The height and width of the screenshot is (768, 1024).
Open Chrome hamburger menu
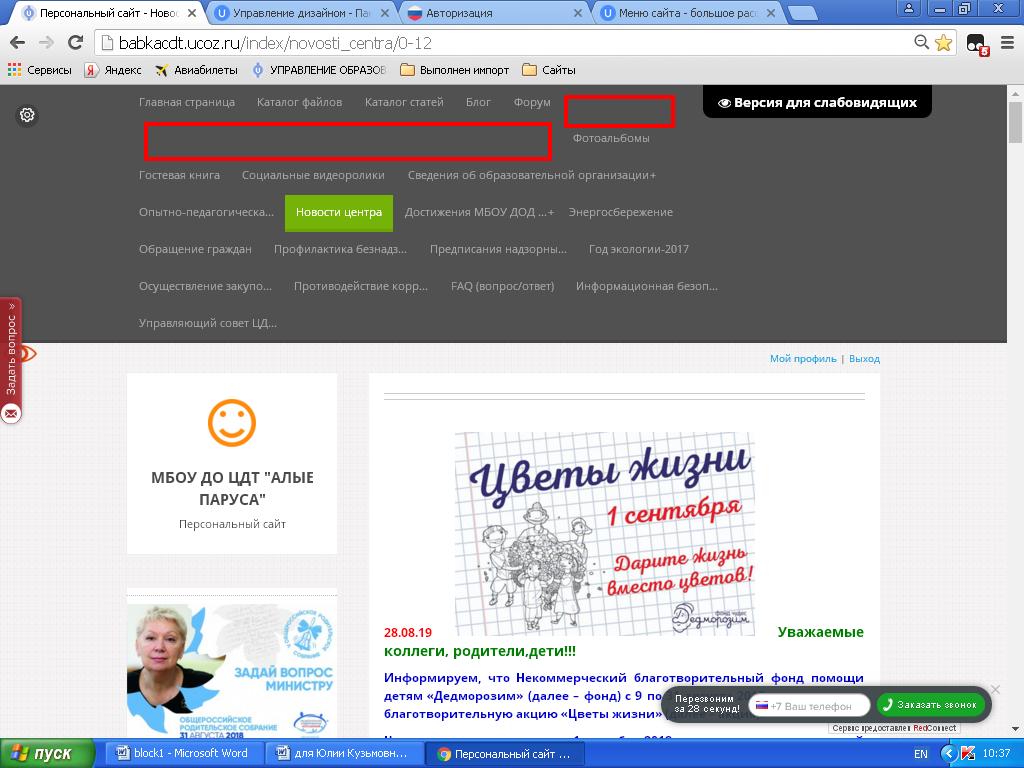coord(1008,43)
